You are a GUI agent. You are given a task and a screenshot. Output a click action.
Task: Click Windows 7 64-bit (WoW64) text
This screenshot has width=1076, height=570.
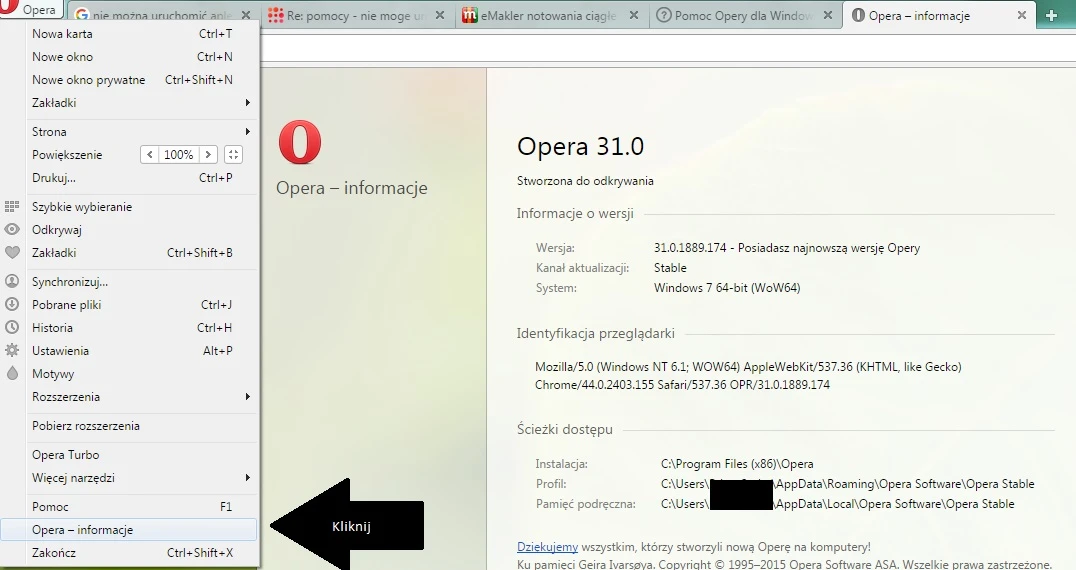click(727, 287)
